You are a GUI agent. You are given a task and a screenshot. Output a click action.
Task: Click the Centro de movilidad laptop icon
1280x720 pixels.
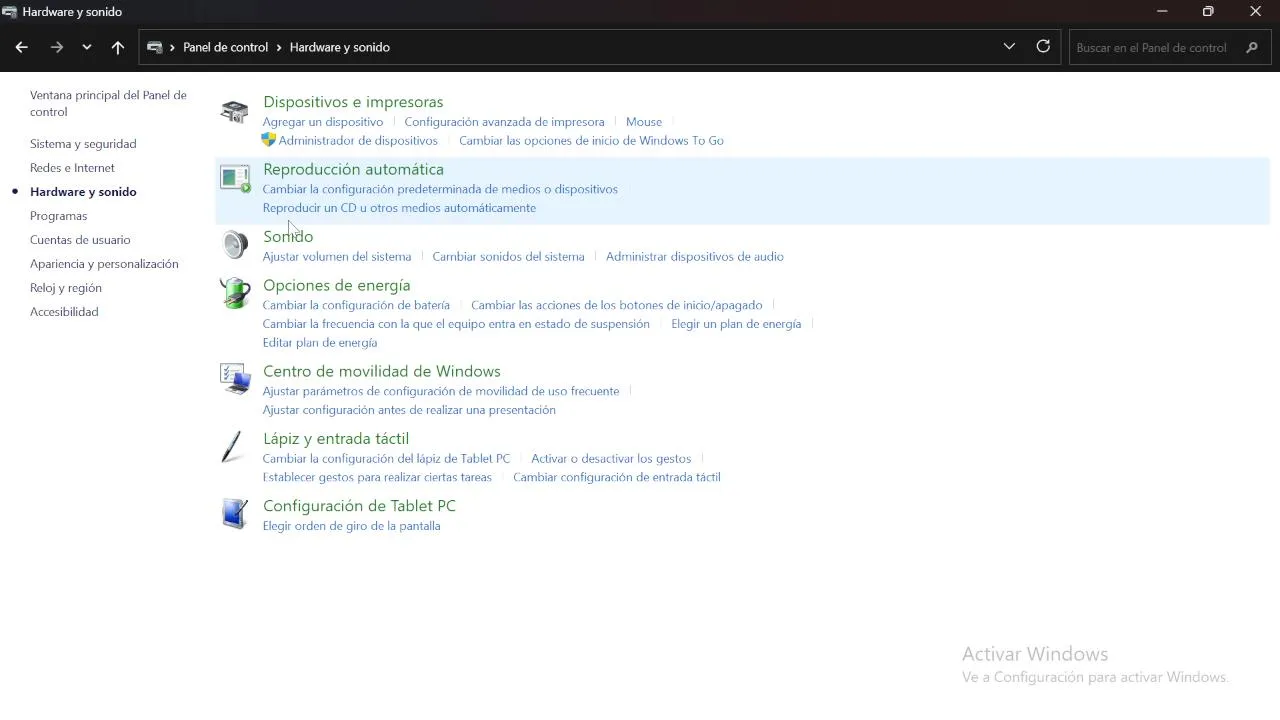click(x=234, y=379)
